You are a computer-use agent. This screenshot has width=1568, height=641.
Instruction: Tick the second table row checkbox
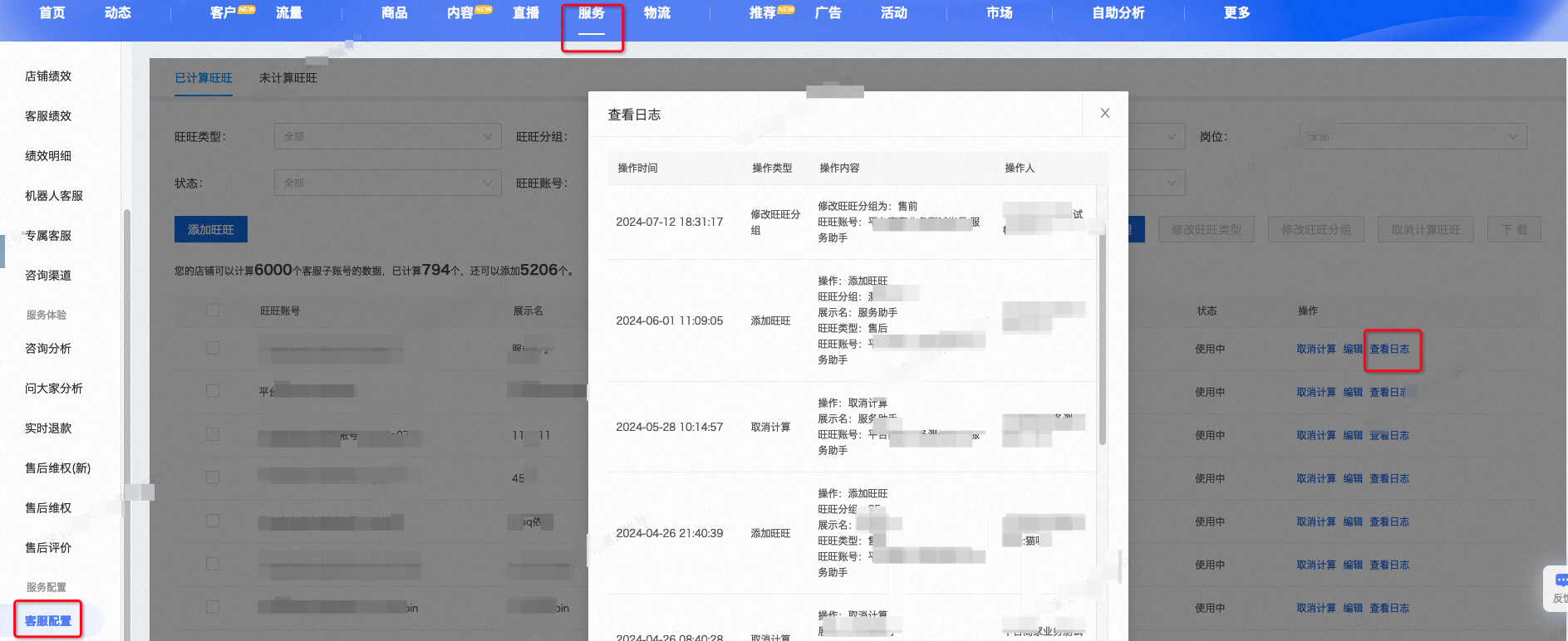point(213,391)
